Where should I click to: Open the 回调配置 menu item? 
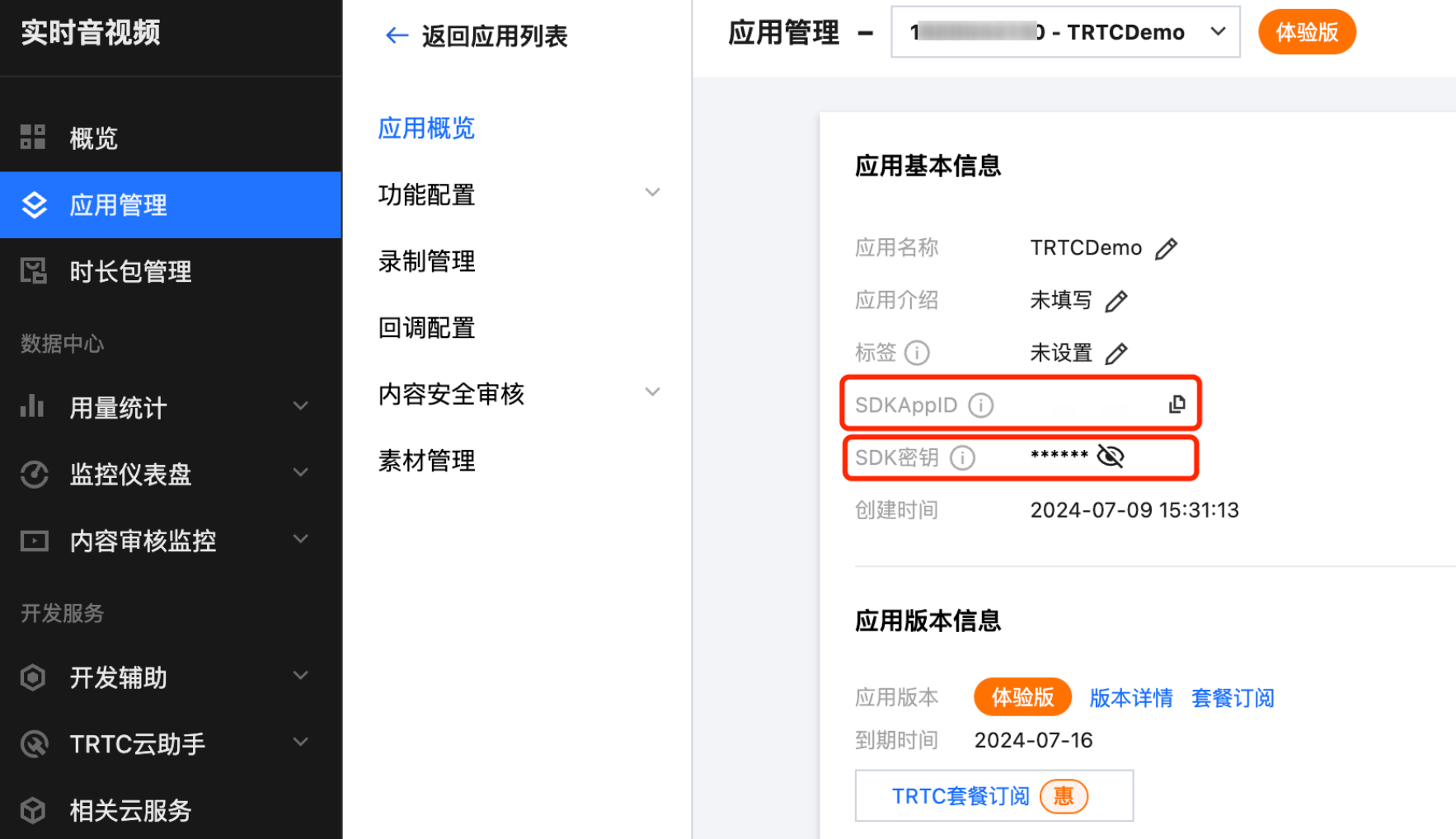point(426,328)
